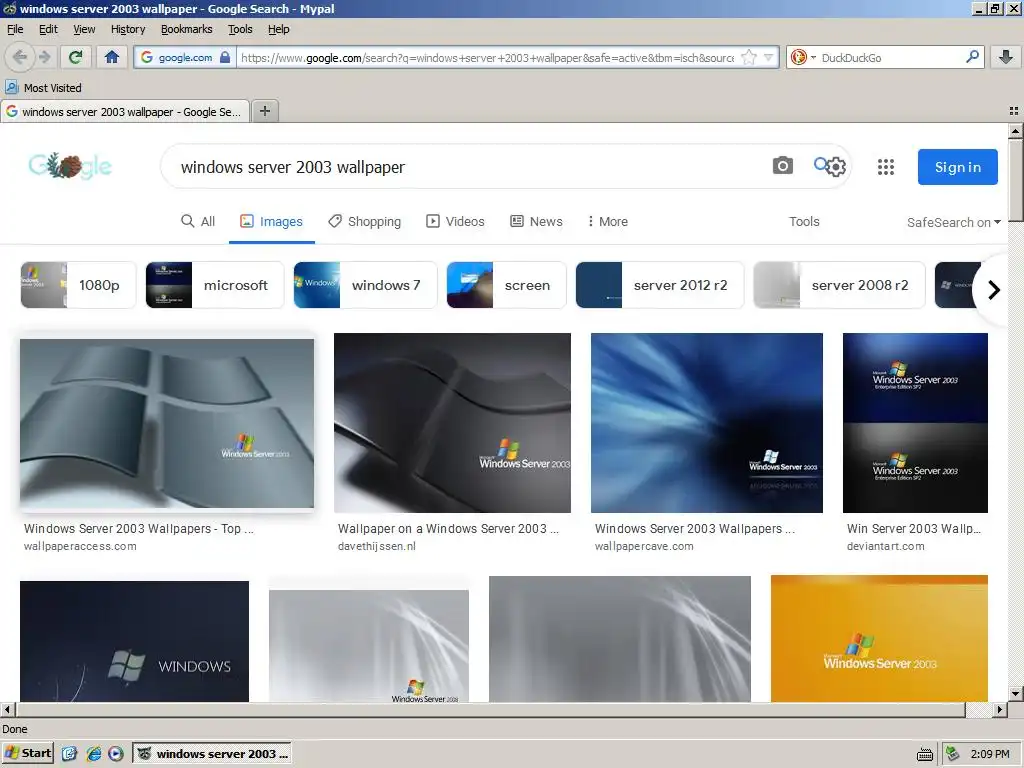This screenshot has height=768, width=1024.
Task: Select the microsoft filter chip
Action: tap(215, 285)
